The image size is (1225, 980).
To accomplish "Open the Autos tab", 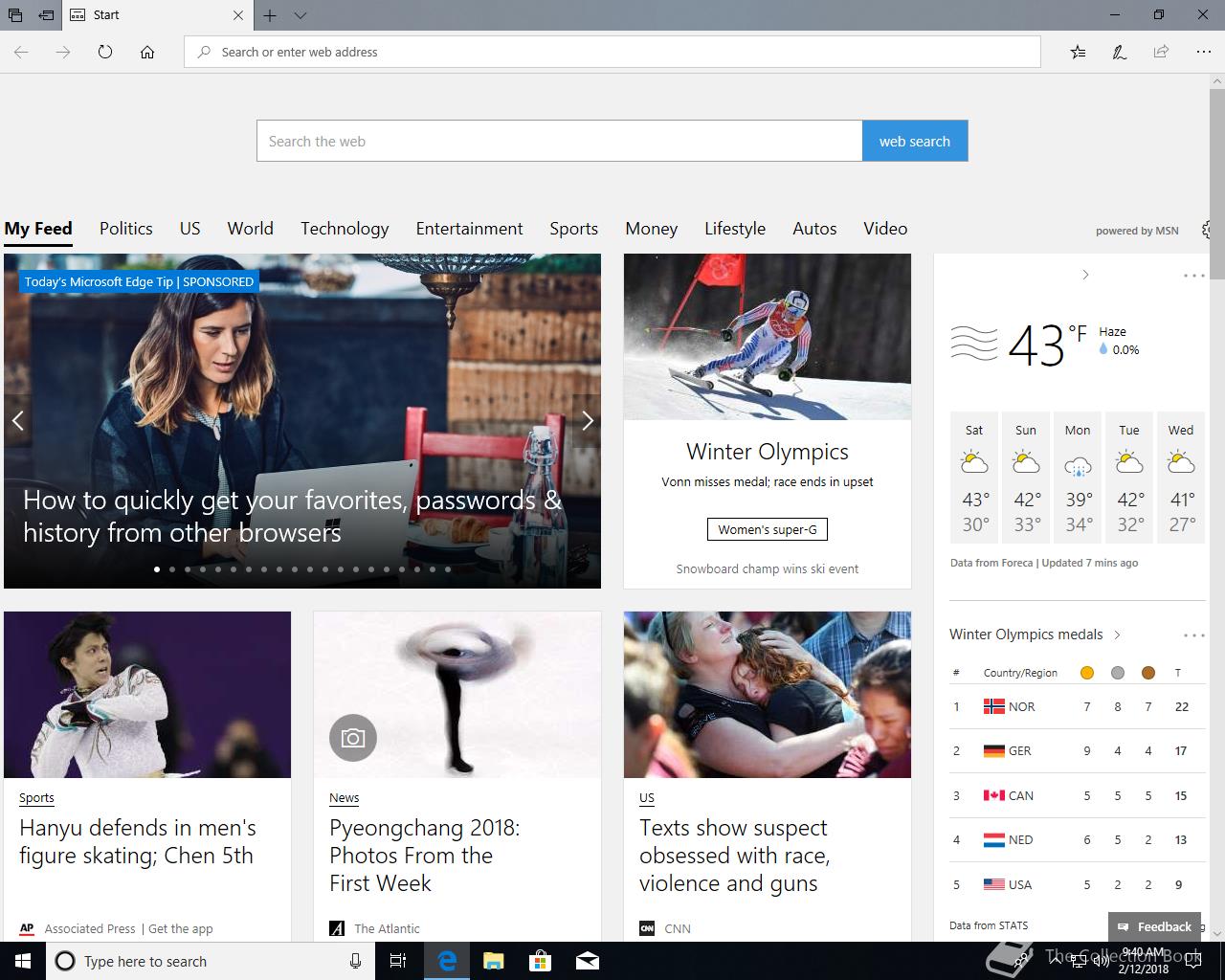I will coord(814,228).
